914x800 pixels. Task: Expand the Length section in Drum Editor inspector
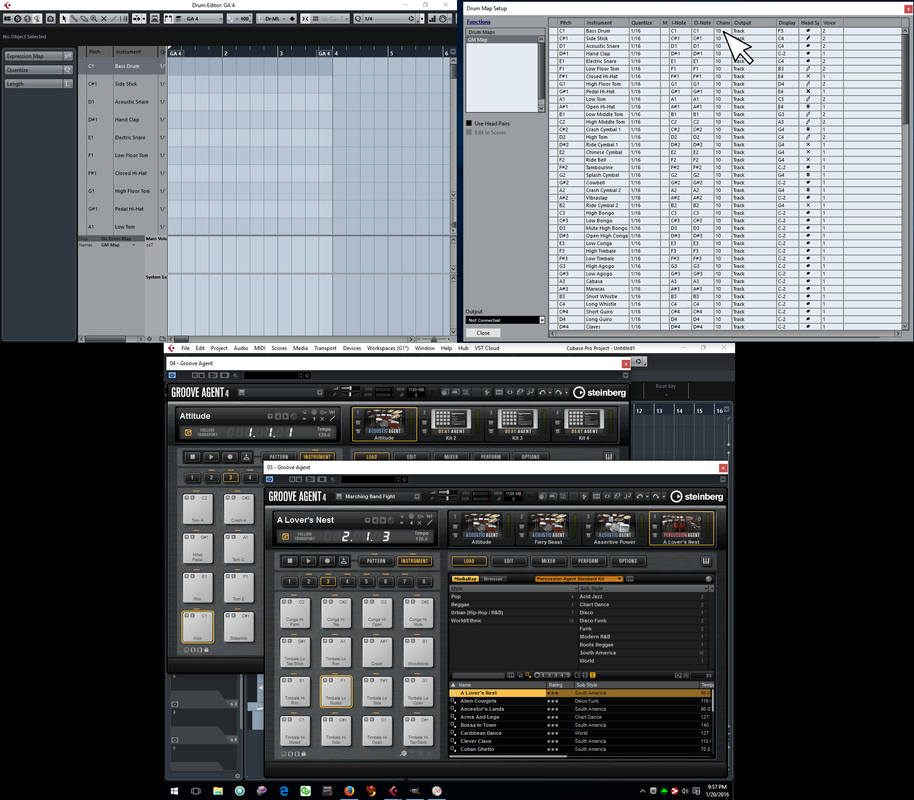coord(38,84)
